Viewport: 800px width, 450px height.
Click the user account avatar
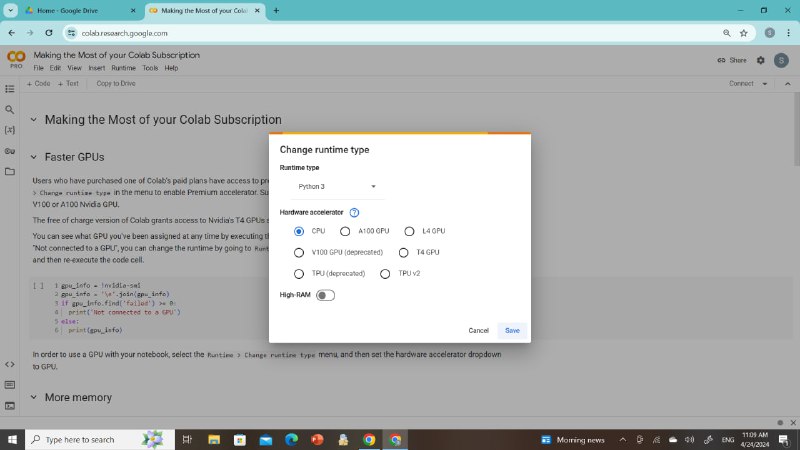[781, 60]
